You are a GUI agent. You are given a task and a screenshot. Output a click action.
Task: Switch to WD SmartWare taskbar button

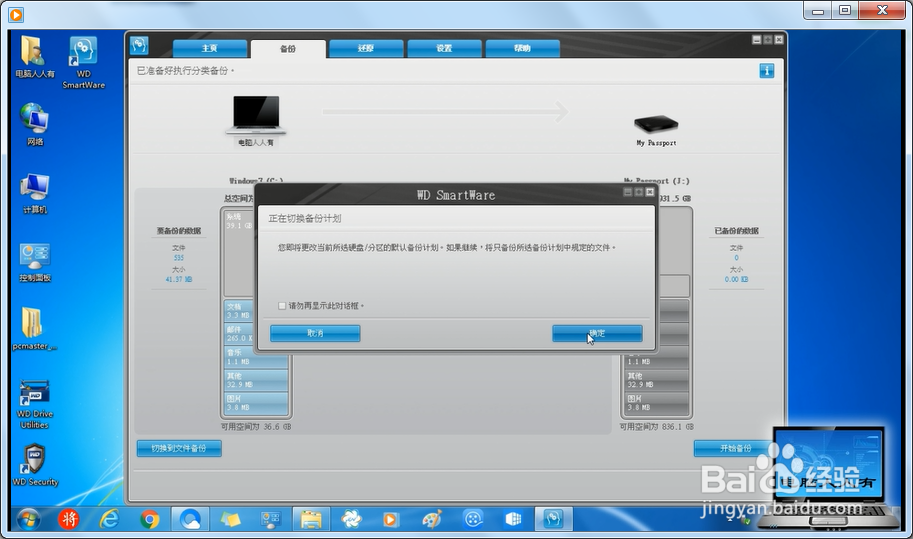tap(553, 519)
